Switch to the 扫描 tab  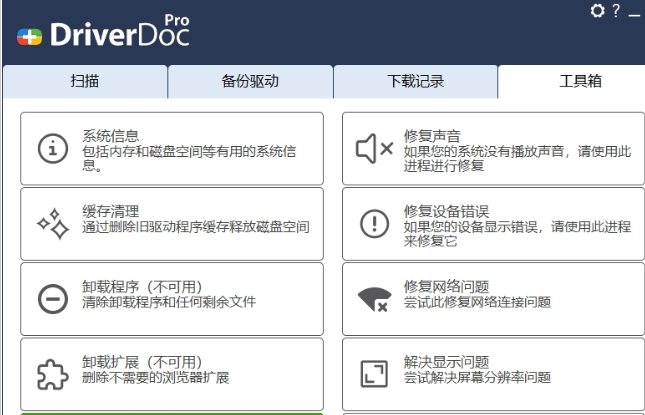coord(85,81)
